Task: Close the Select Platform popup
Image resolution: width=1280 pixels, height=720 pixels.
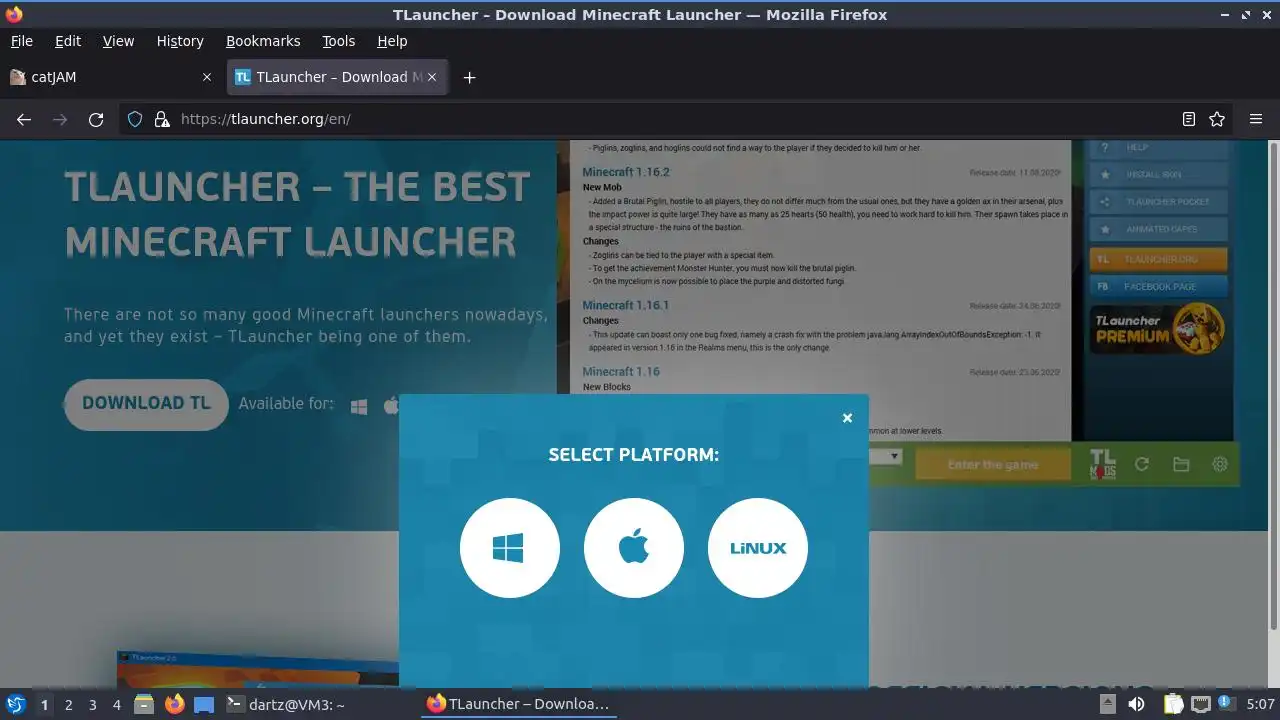Action: [x=847, y=418]
